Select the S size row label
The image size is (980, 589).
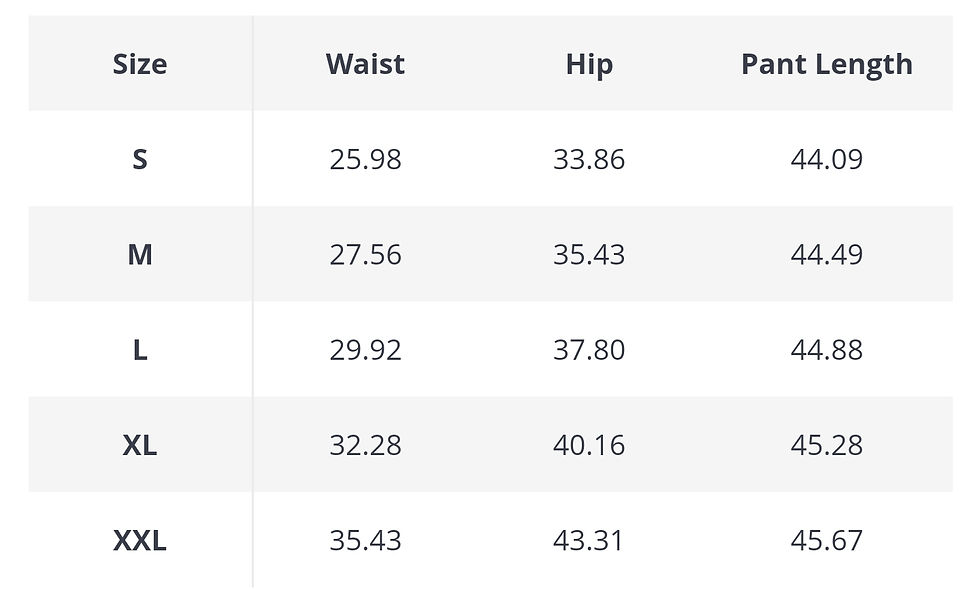click(140, 159)
